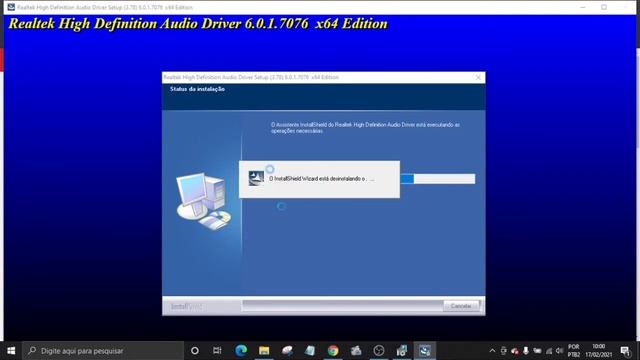This screenshot has width=640, height=360.
Task: Open the Windows Start menu
Action: pyautogui.click(x=11, y=351)
